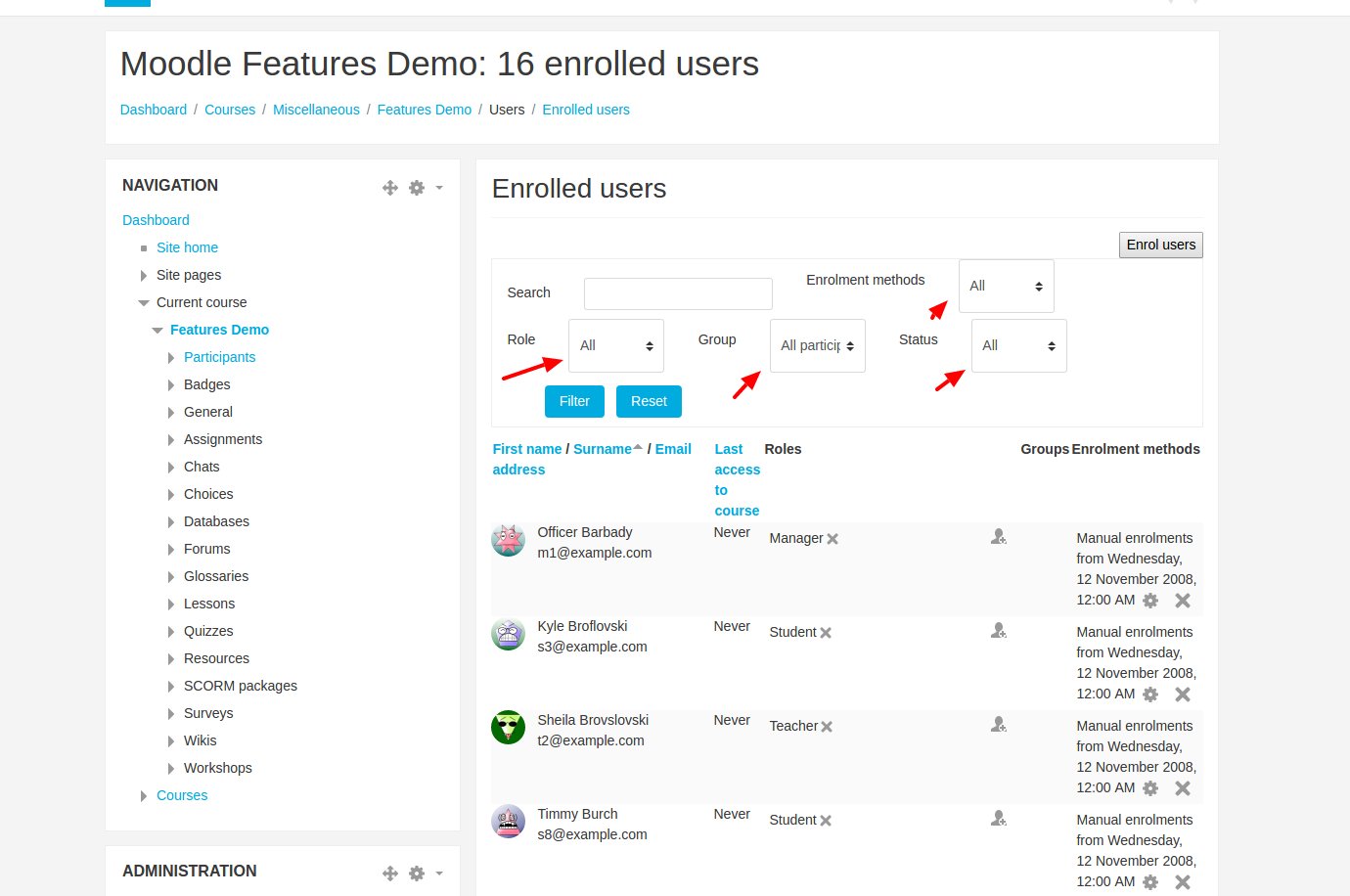Open the Role filter dropdown
The width and height of the screenshot is (1350, 896).
[x=616, y=345]
